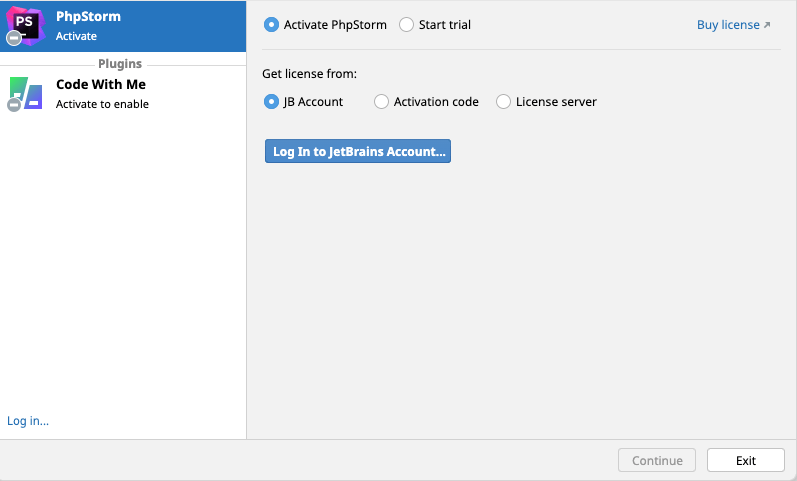This screenshot has width=797, height=481.
Task: Click the Code With Me plugin icon
Action: (25, 94)
